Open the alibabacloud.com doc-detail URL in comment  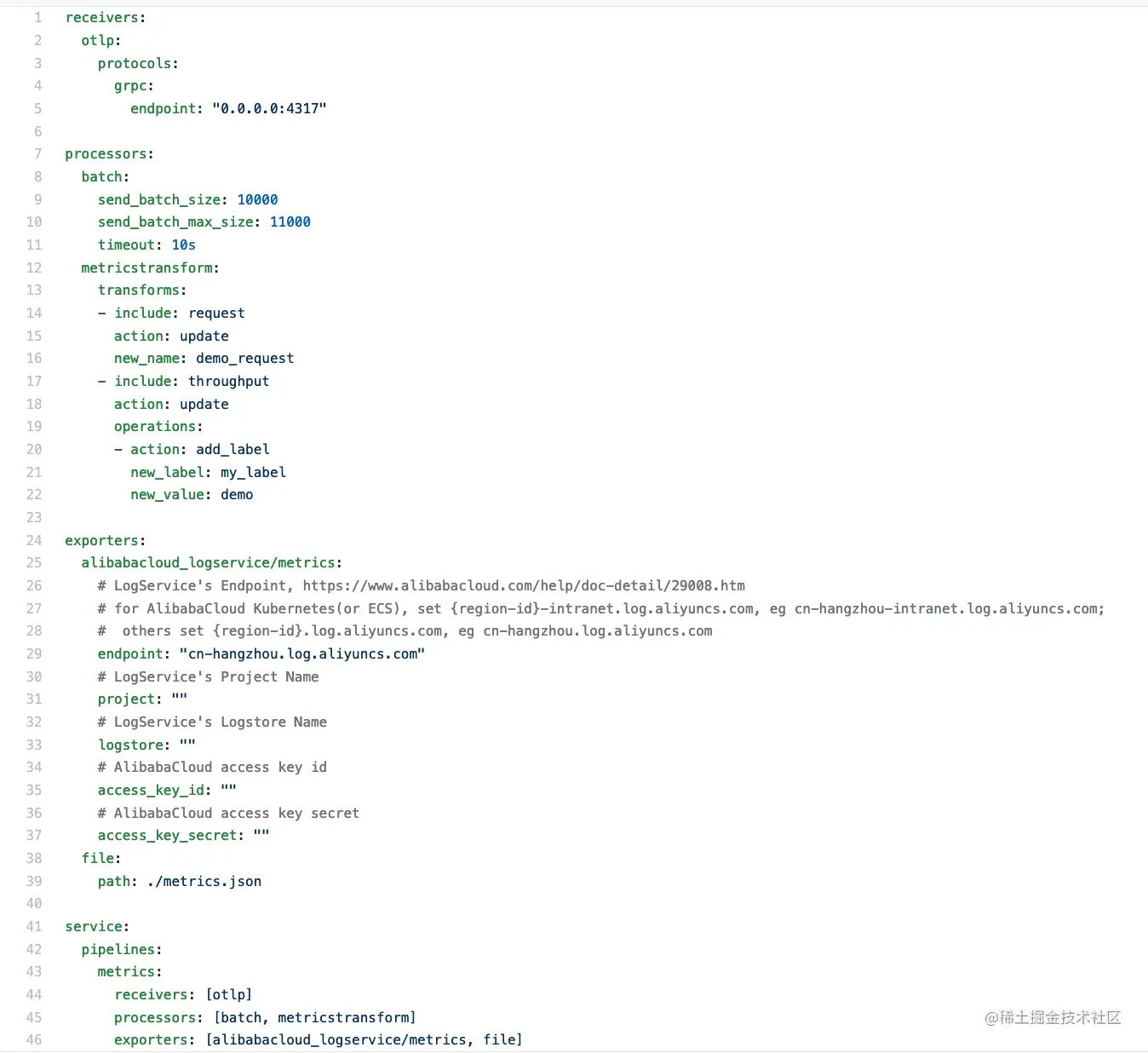524,585
